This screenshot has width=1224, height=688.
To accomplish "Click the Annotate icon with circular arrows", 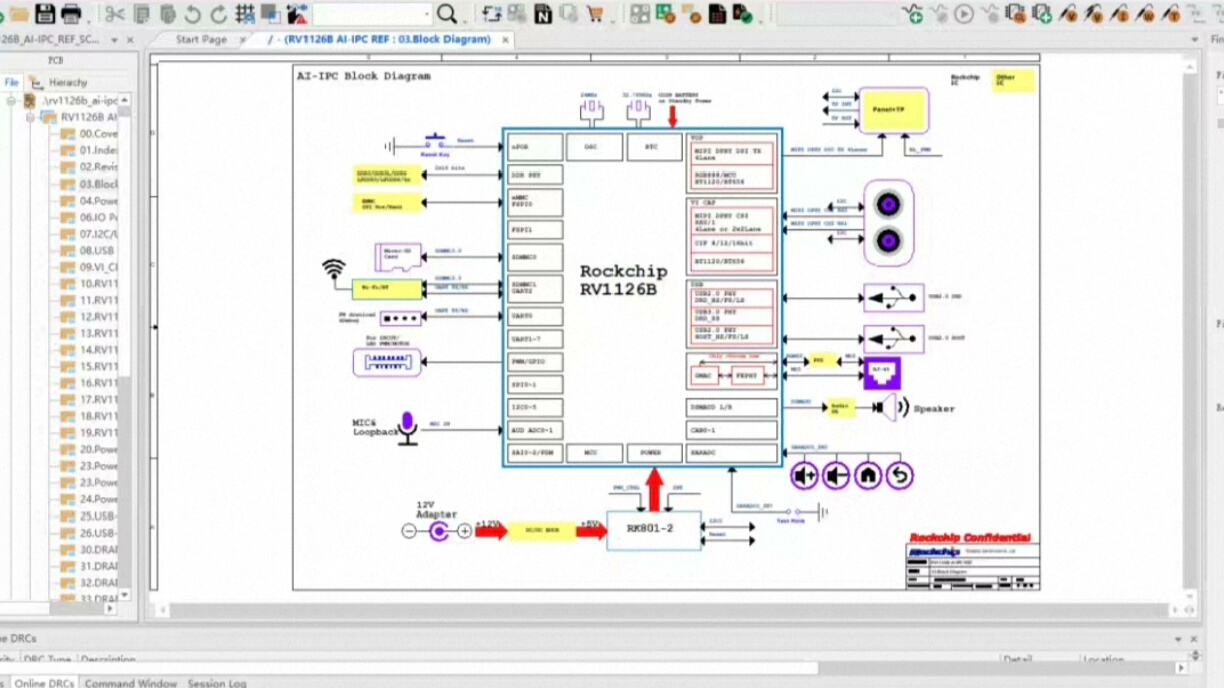I will pos(491,14).
